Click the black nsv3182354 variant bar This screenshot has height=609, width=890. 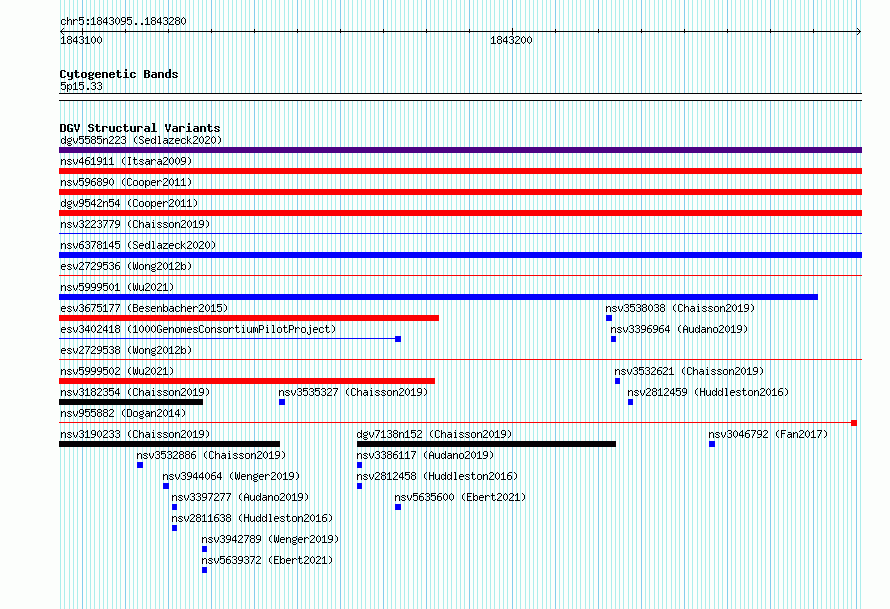click(131, 402)
